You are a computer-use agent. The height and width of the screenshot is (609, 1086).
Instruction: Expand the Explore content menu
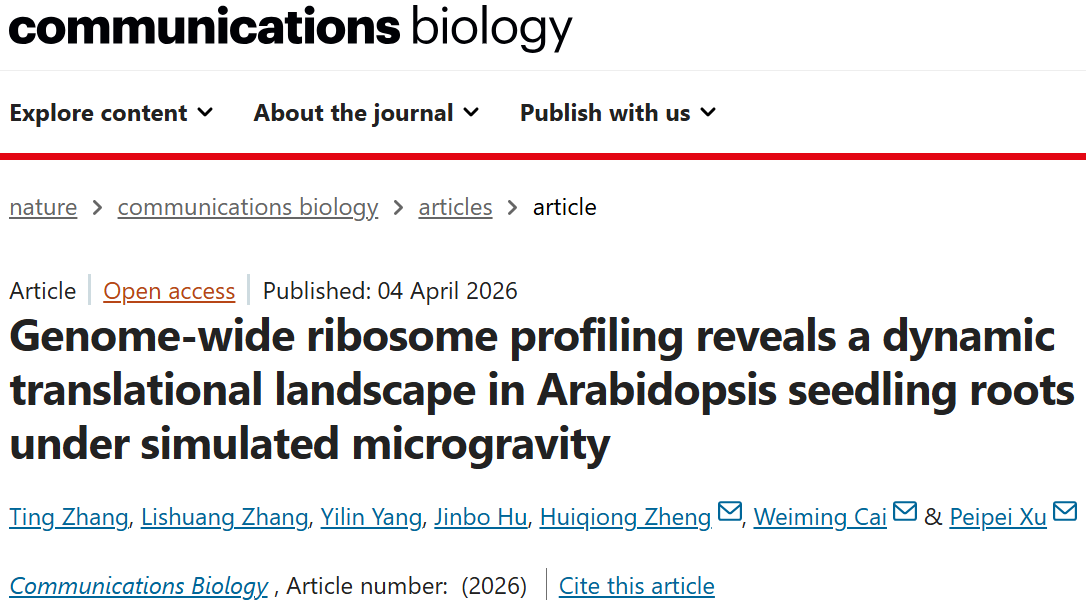click(111, 113)
